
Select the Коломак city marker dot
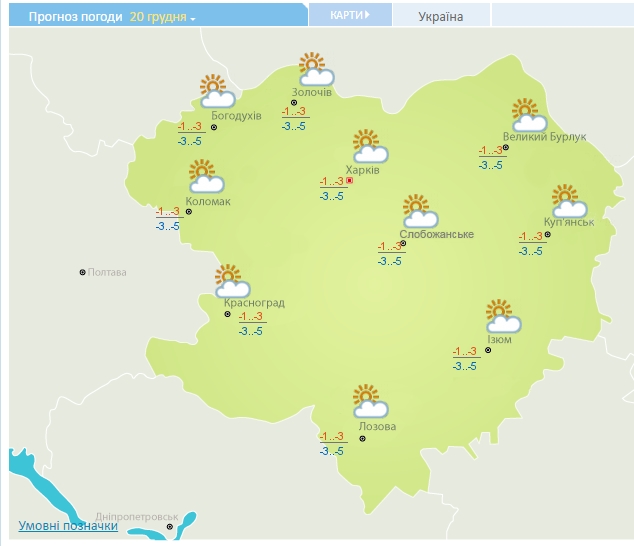click(188, 212)
